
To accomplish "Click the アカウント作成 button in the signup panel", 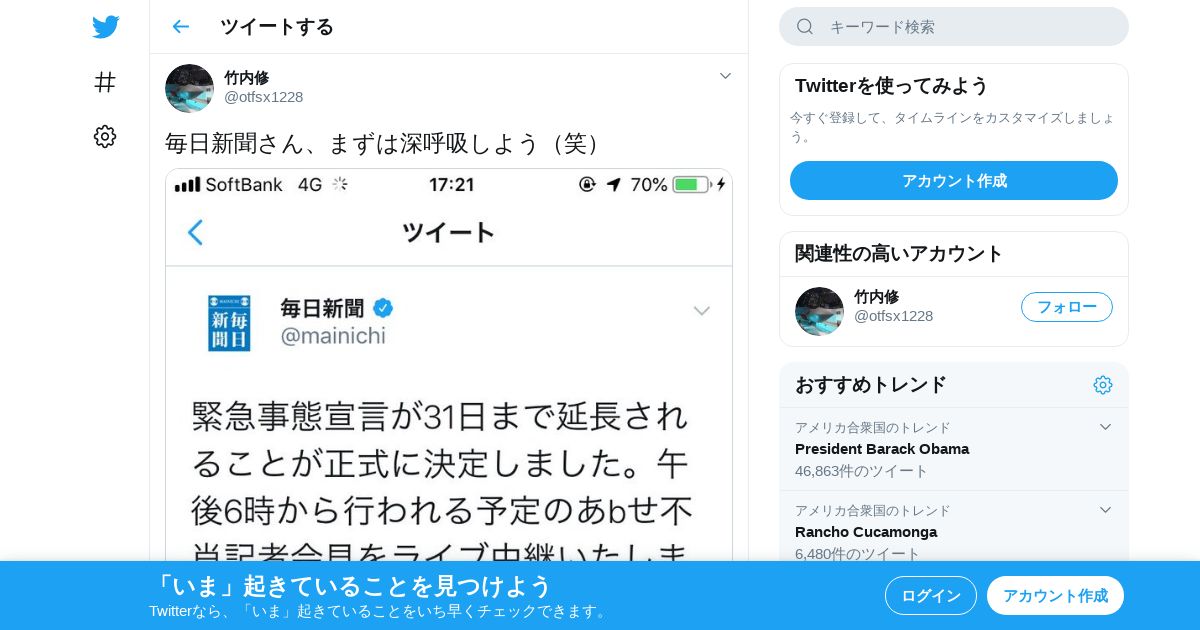I will (x=954, y=181).
